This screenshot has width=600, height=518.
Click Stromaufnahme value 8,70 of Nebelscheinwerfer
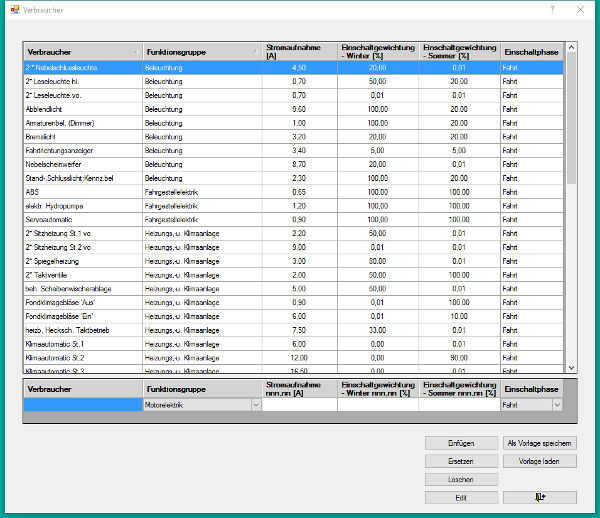299,164
